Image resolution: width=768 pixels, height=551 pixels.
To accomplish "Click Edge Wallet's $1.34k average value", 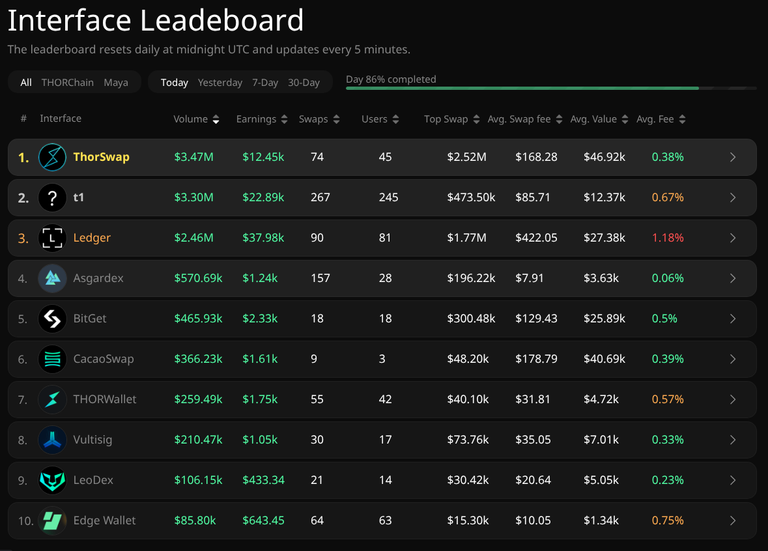I will pyautogui.click(x=601, y=521).
